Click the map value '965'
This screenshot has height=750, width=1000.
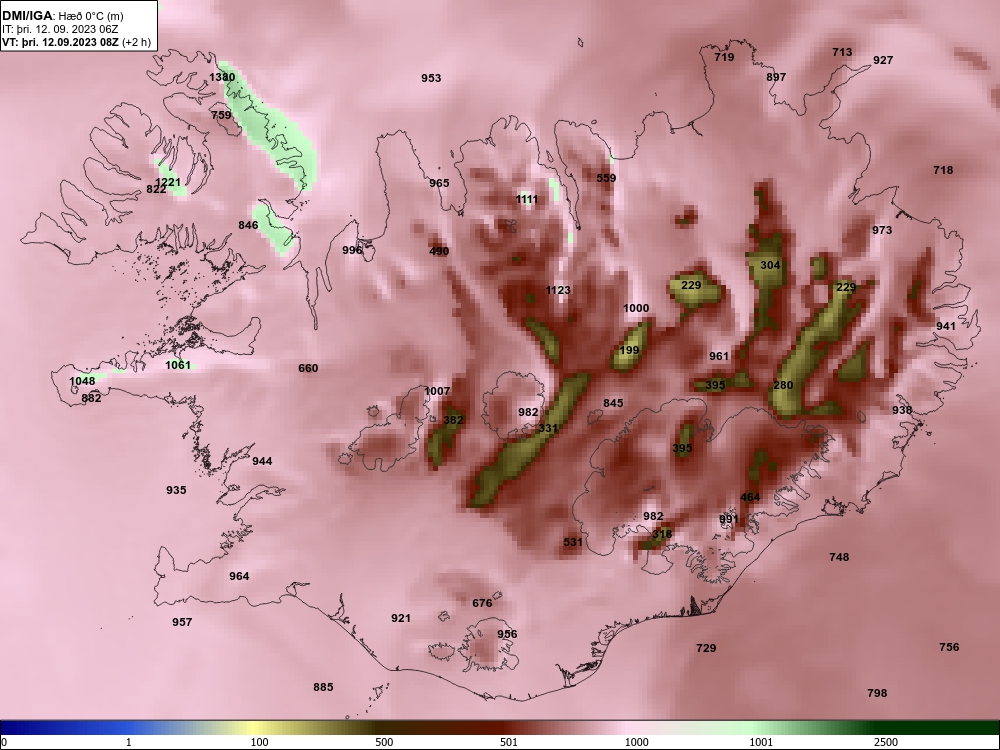[x=439, y=182]
